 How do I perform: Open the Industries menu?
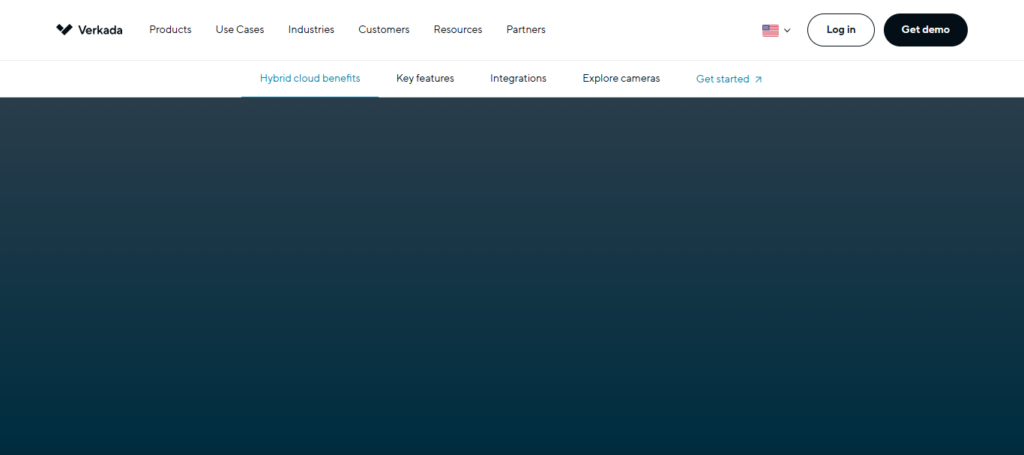[311, 29]
